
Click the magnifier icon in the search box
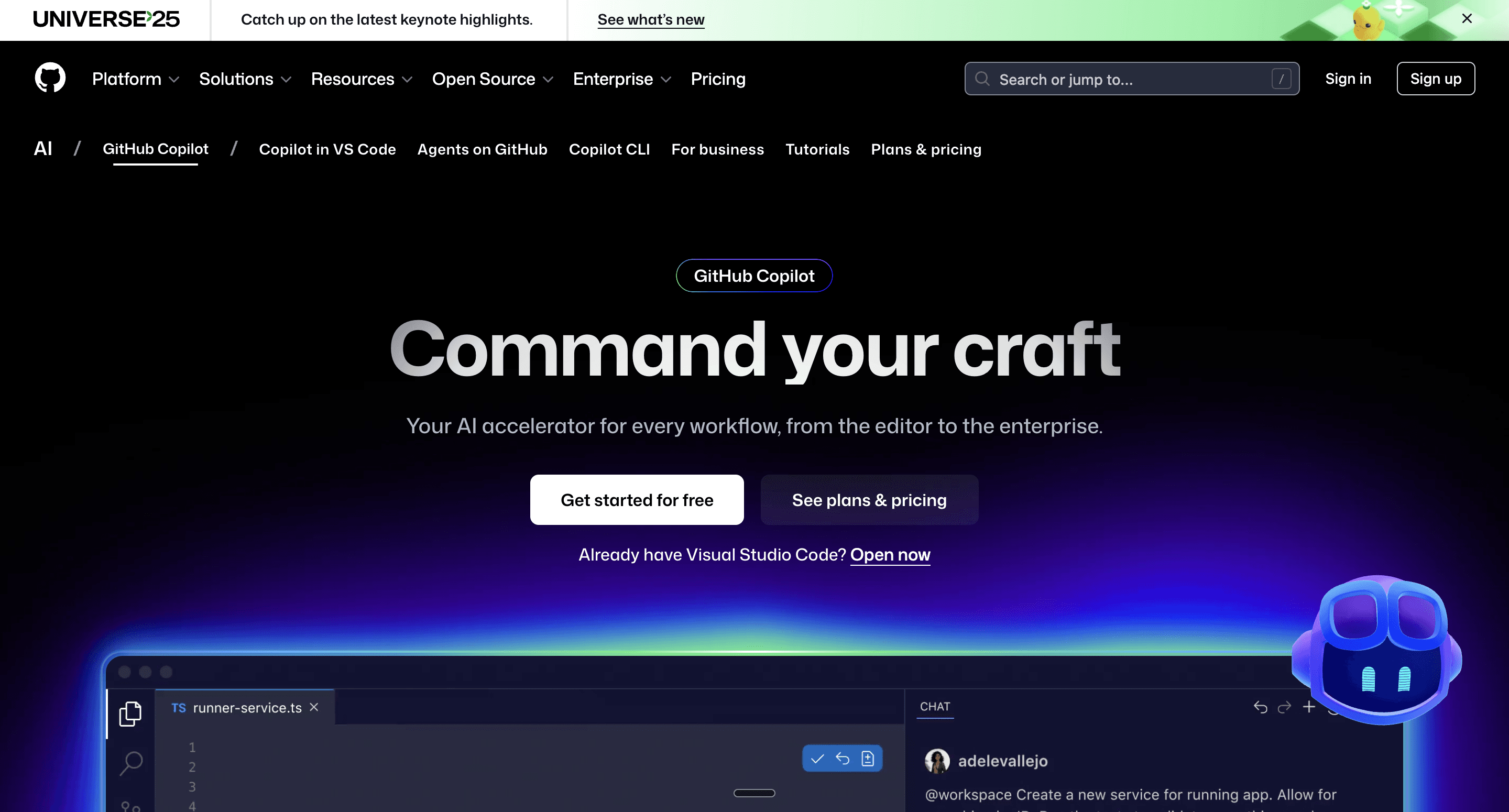point(982,79)
